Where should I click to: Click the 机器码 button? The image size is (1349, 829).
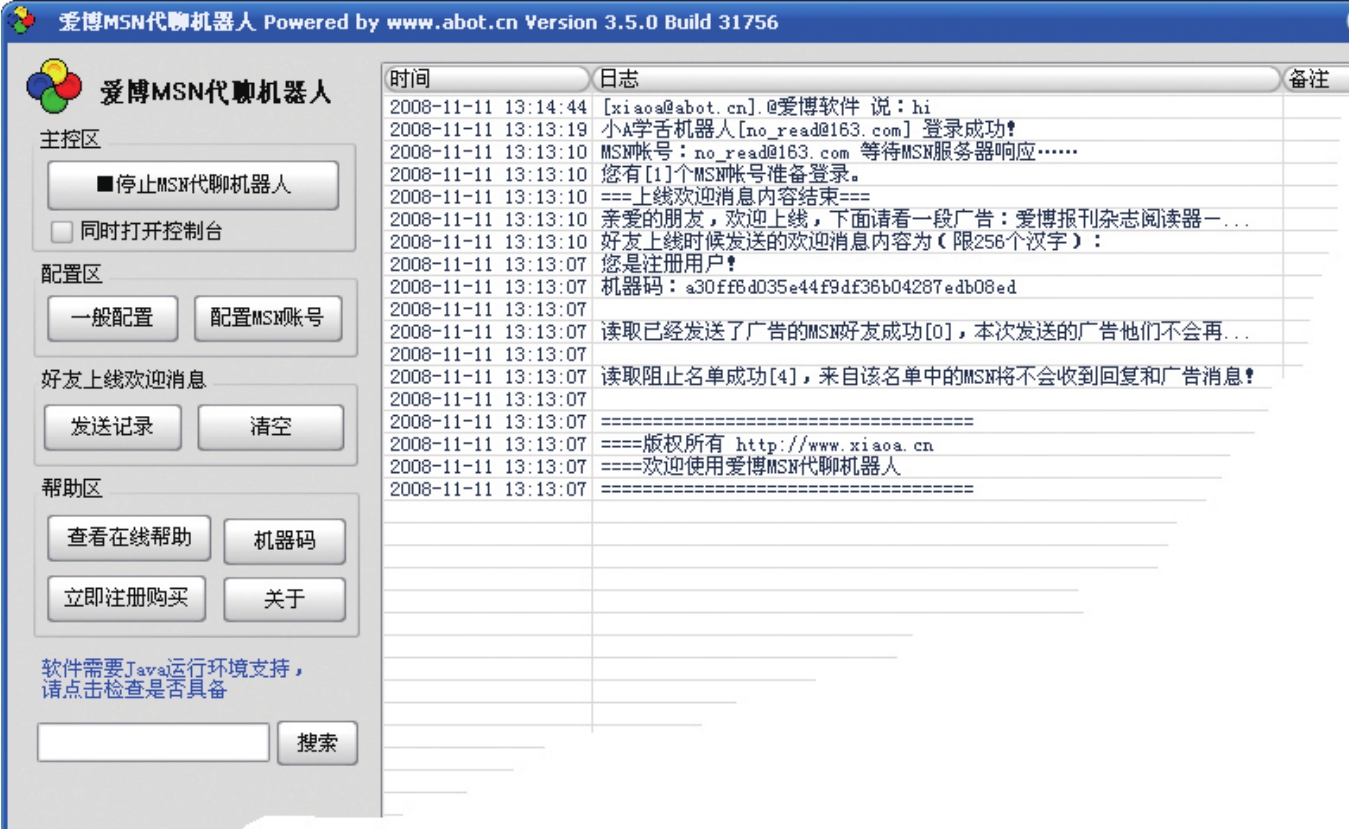click(284, 541)
